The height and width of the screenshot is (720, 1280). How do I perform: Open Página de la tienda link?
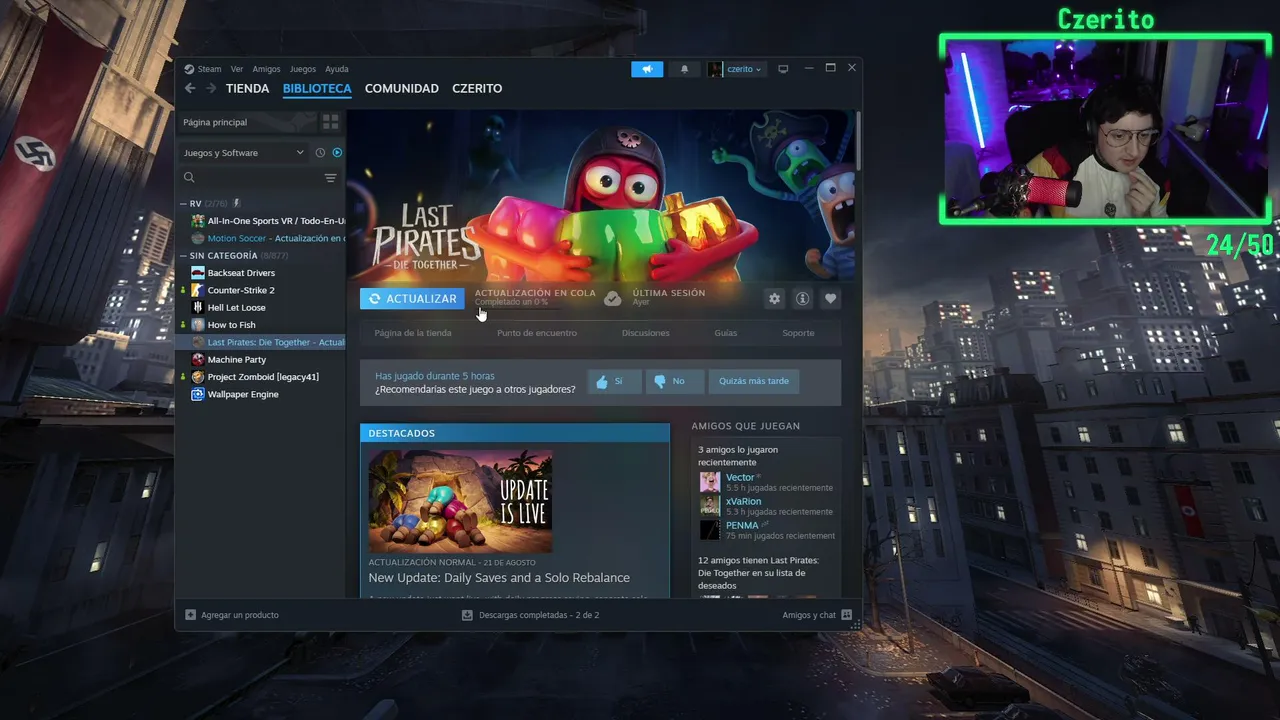click(413, 333)
